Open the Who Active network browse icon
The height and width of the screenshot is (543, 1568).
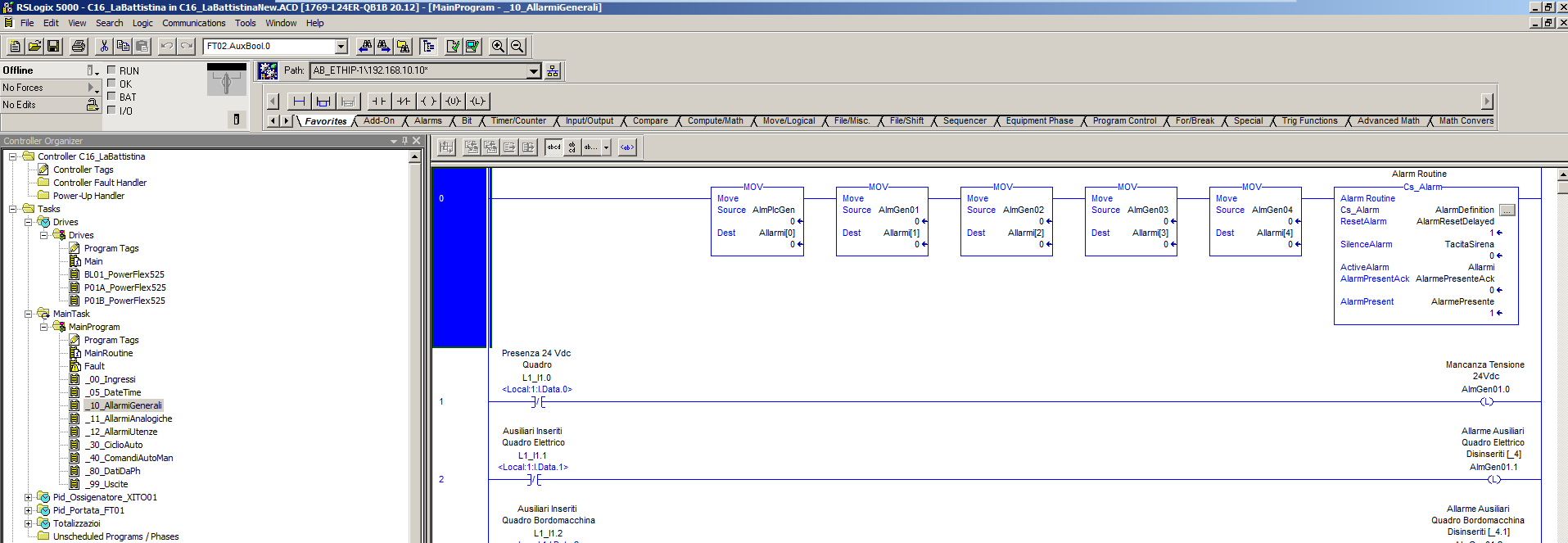554,71
